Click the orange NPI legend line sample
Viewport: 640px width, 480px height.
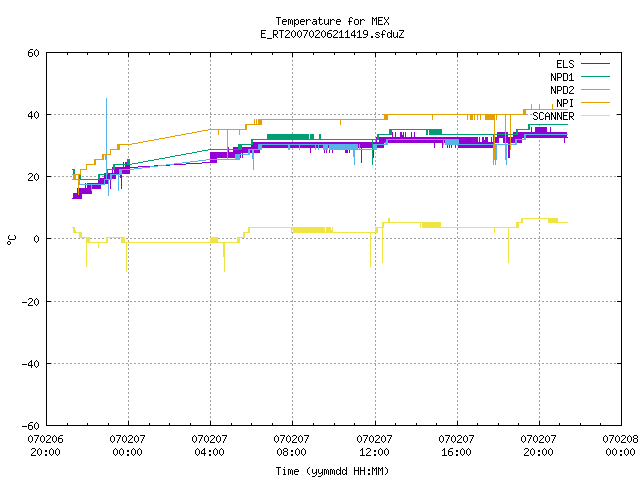(x=595, y=102)
